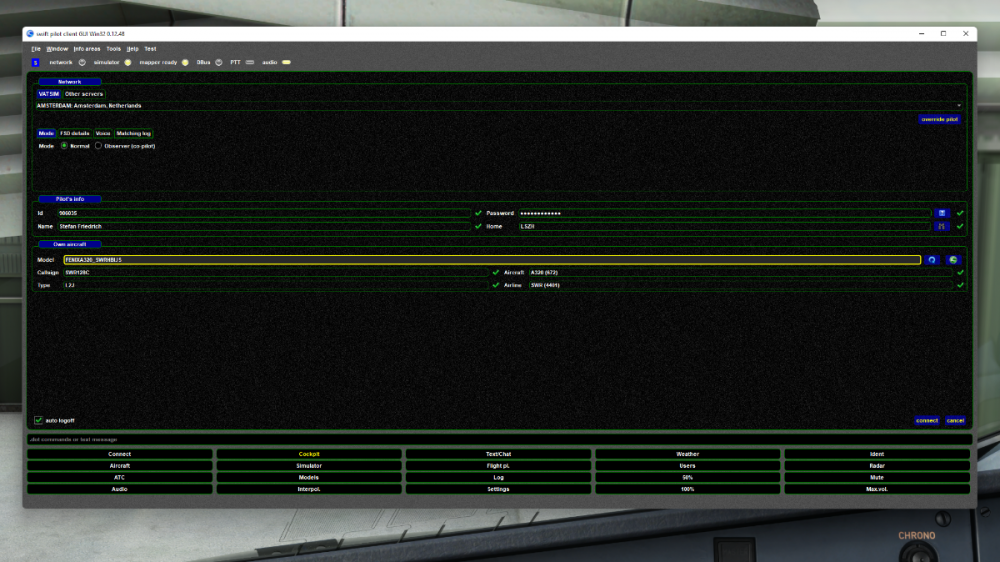The width and height of the screenshot is (1000, 562).
Task: Click the green checkmark after the Callsign field
Action: click(x=496, y=272)
